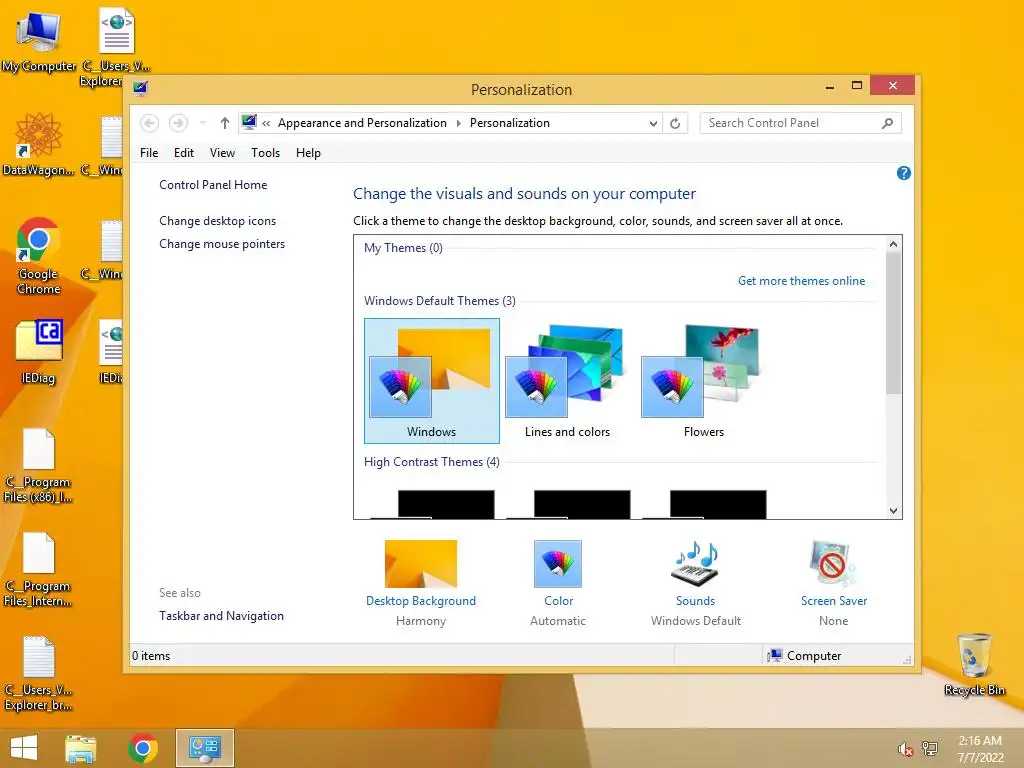
Task: Open the Tools menu
Action: pos(265,153)
